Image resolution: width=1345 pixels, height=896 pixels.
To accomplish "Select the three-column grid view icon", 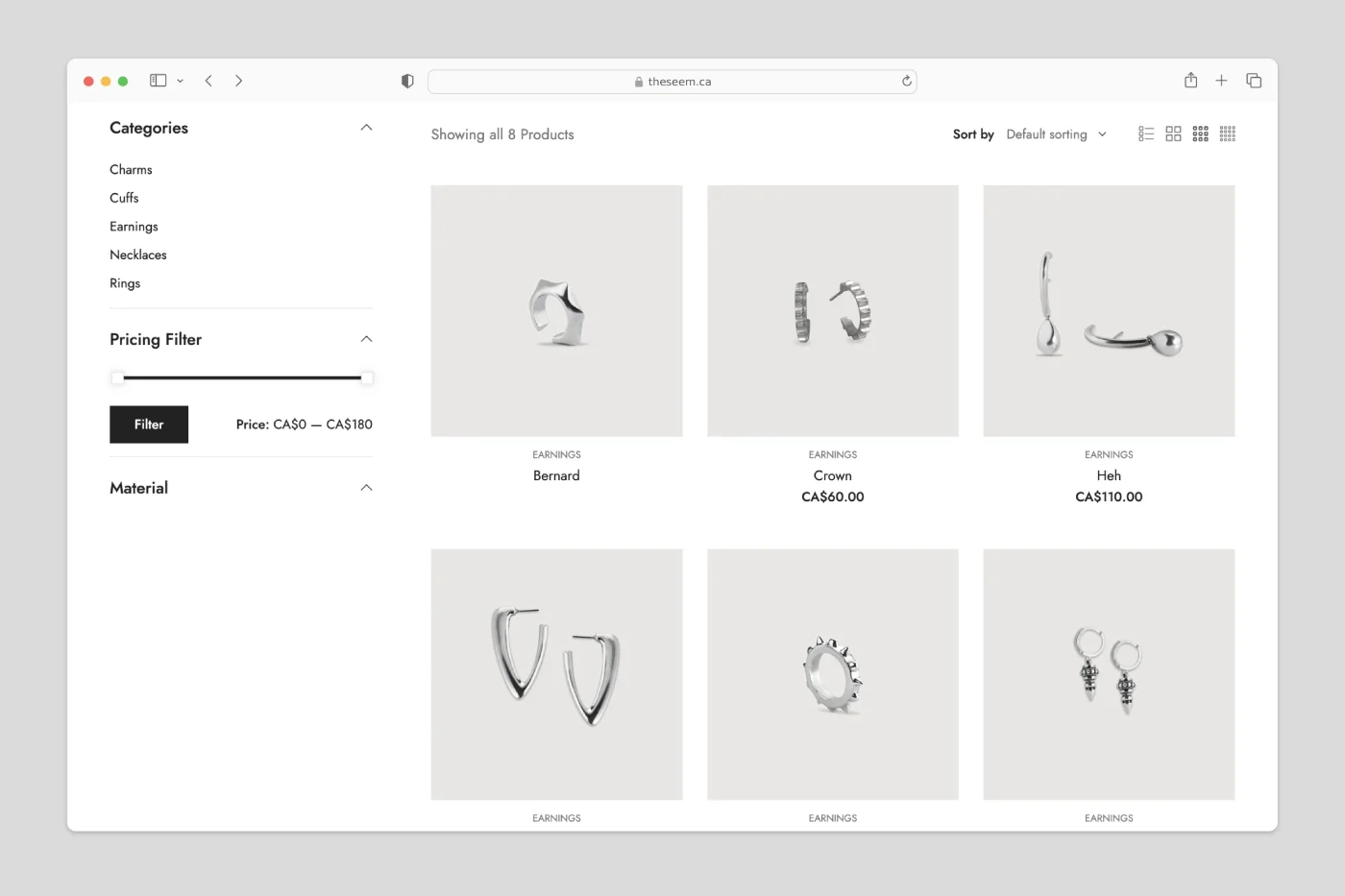I will click(x=1200, y=134).
